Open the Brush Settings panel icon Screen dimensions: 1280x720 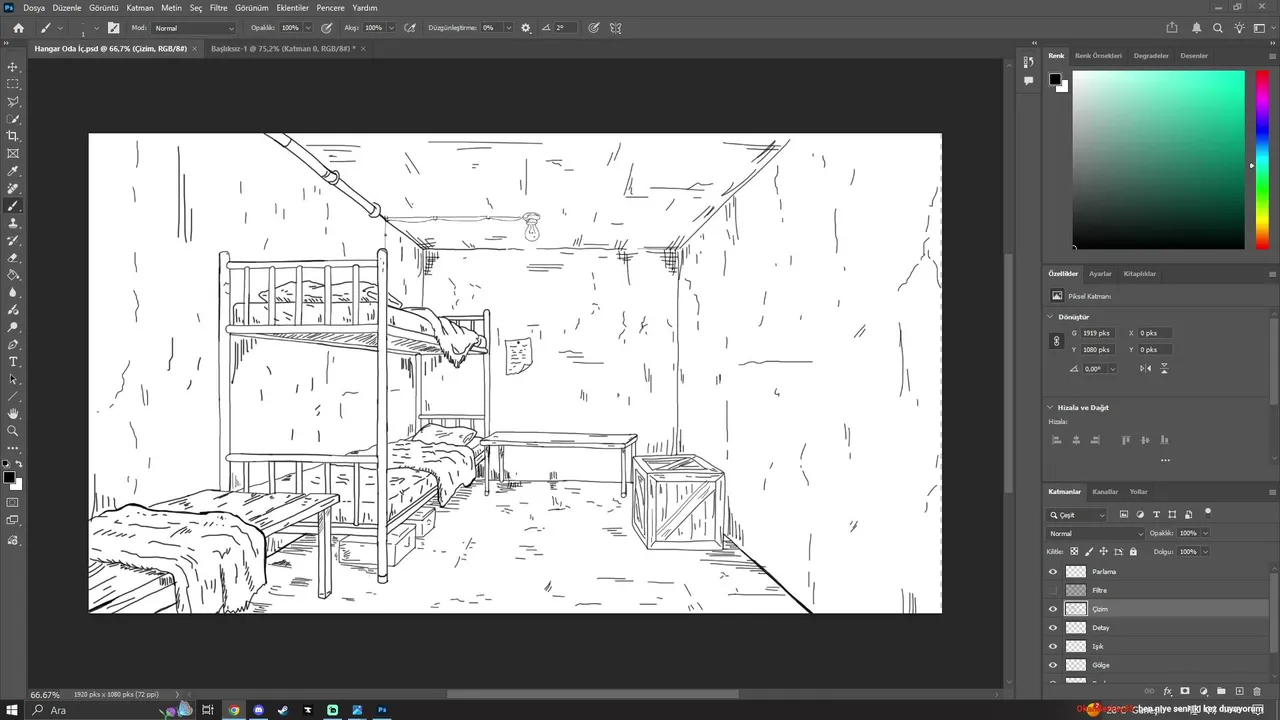click(113, 28)
